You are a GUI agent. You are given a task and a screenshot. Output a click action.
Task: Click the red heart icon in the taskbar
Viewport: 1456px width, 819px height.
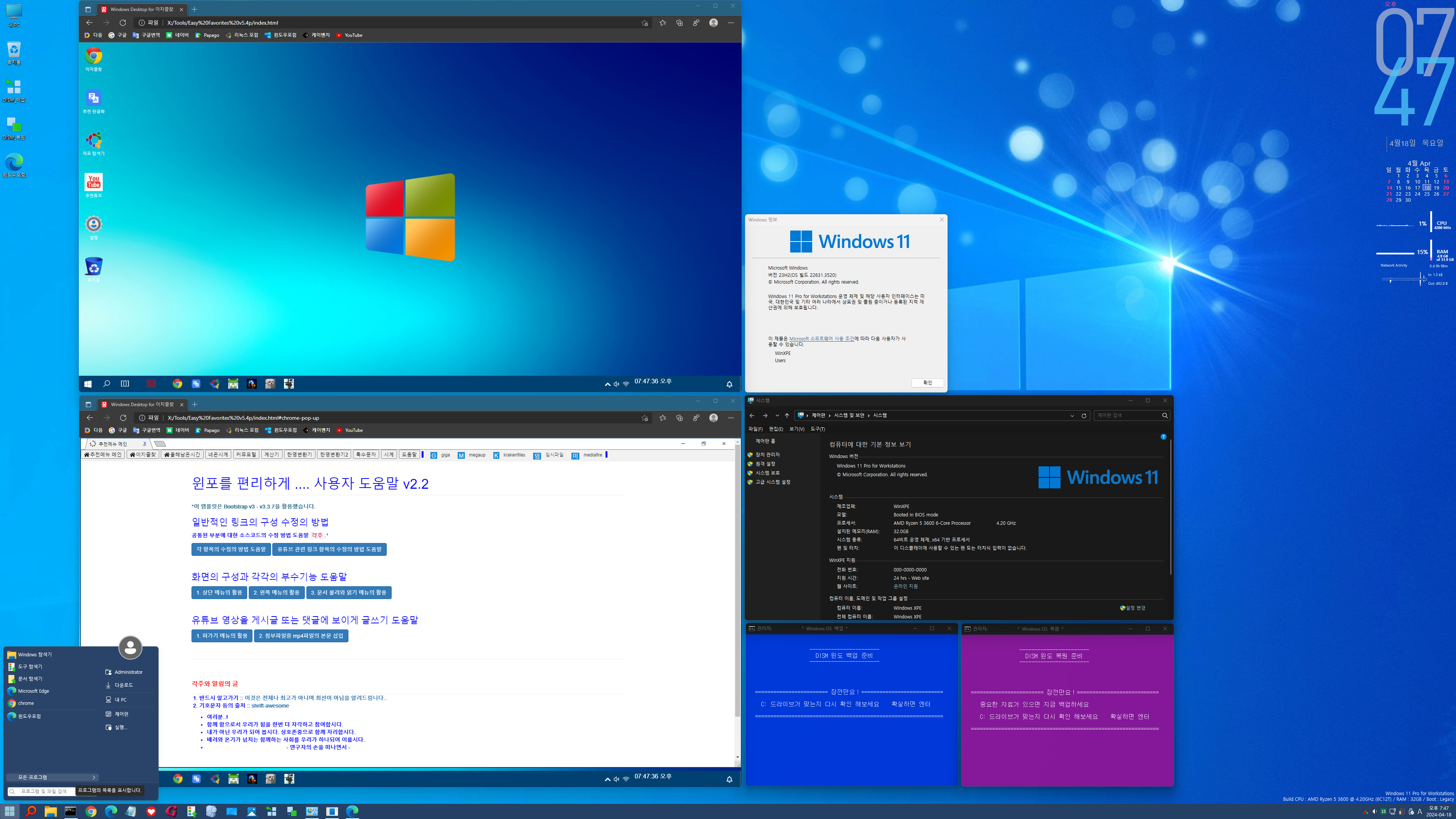[x=151, y=811]
